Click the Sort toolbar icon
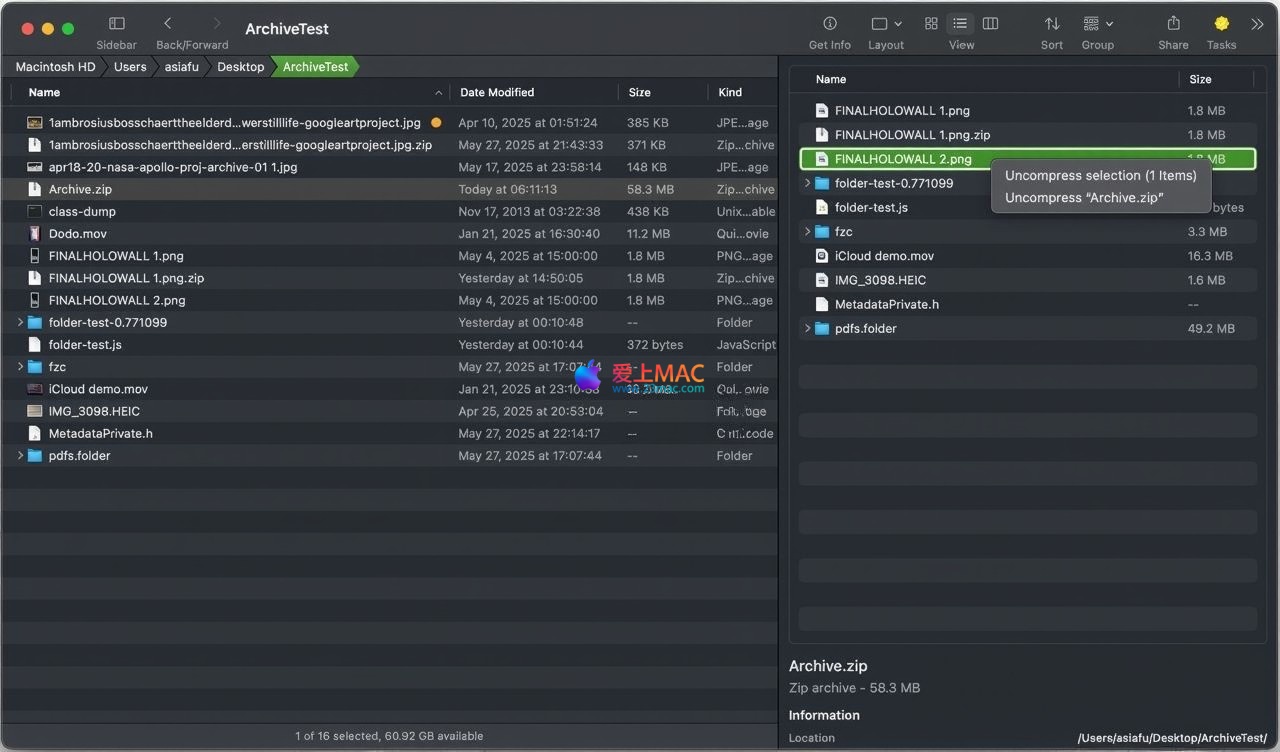This screenshot has width=1280, height=752. (1052, 24)
